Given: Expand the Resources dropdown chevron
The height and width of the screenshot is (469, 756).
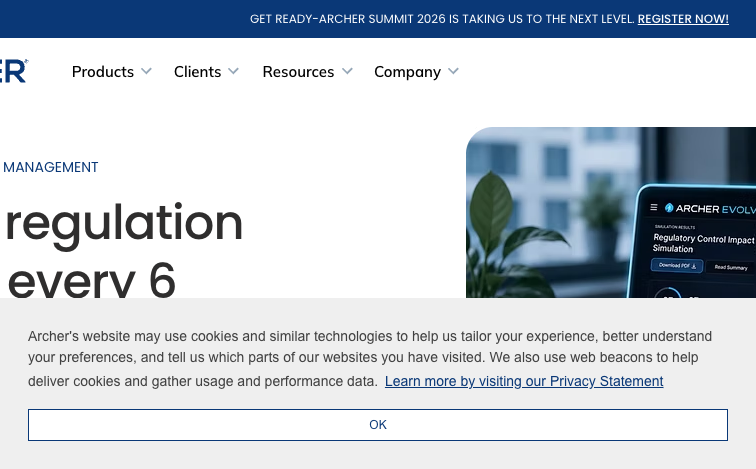Looking at the screenshot, I should click(x=347, y=71).
